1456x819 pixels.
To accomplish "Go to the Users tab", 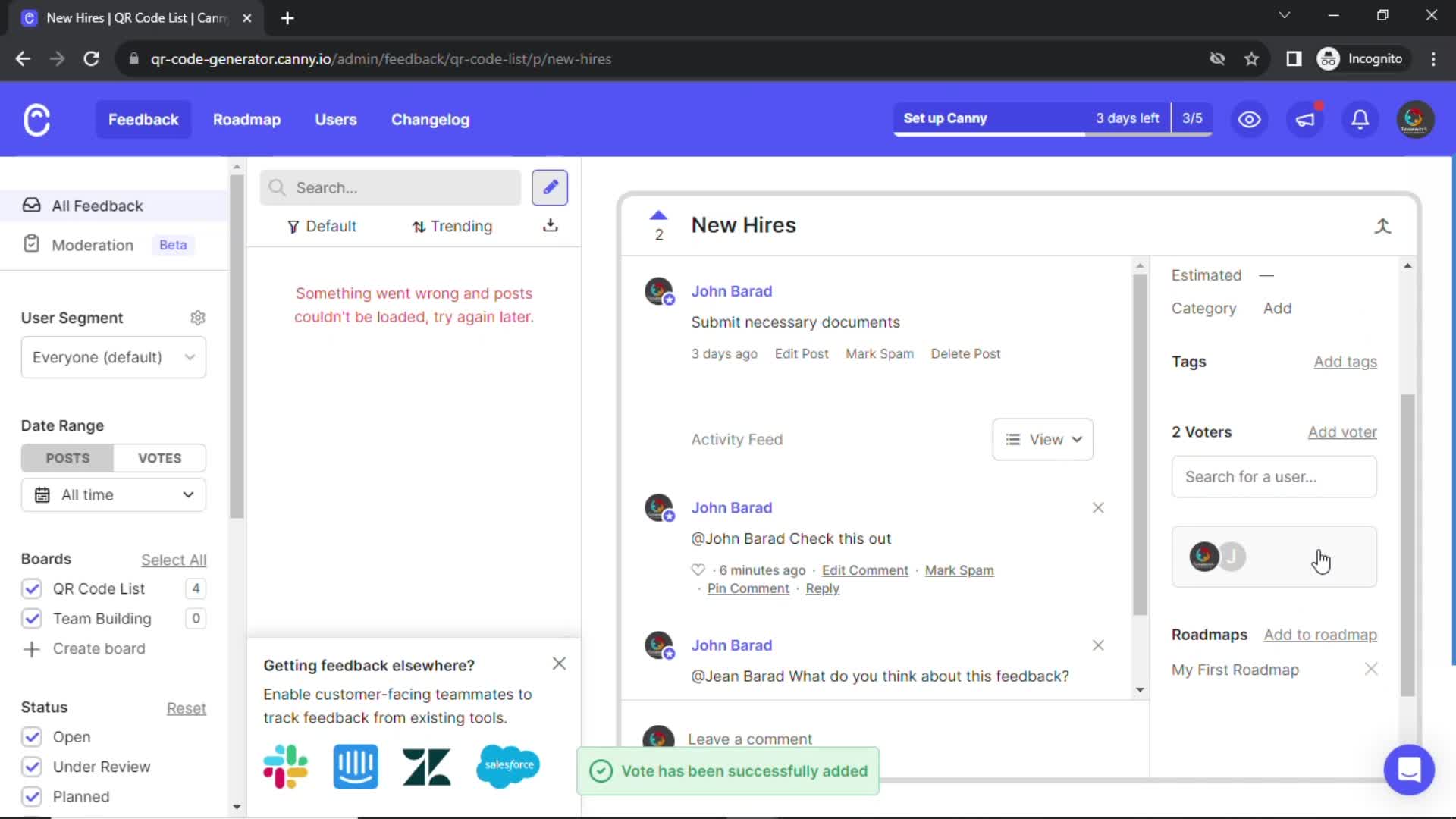I will 336,119.
